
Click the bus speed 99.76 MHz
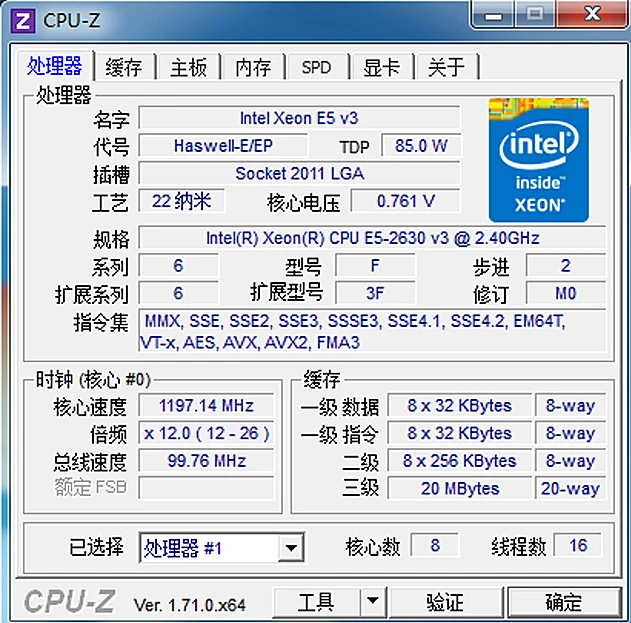pyautogui.click(x=206, y=461)
